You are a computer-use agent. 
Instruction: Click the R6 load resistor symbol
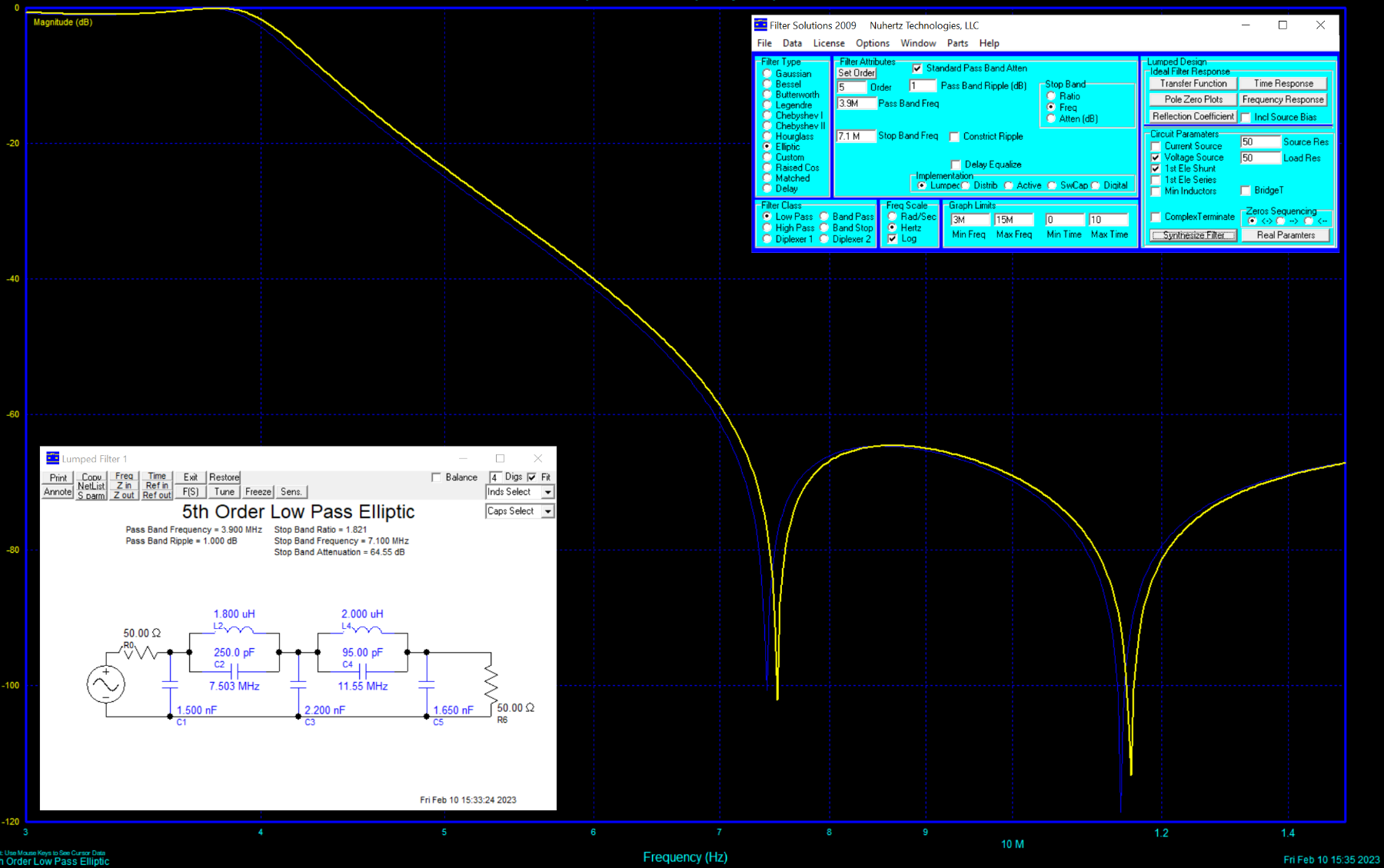491,681
